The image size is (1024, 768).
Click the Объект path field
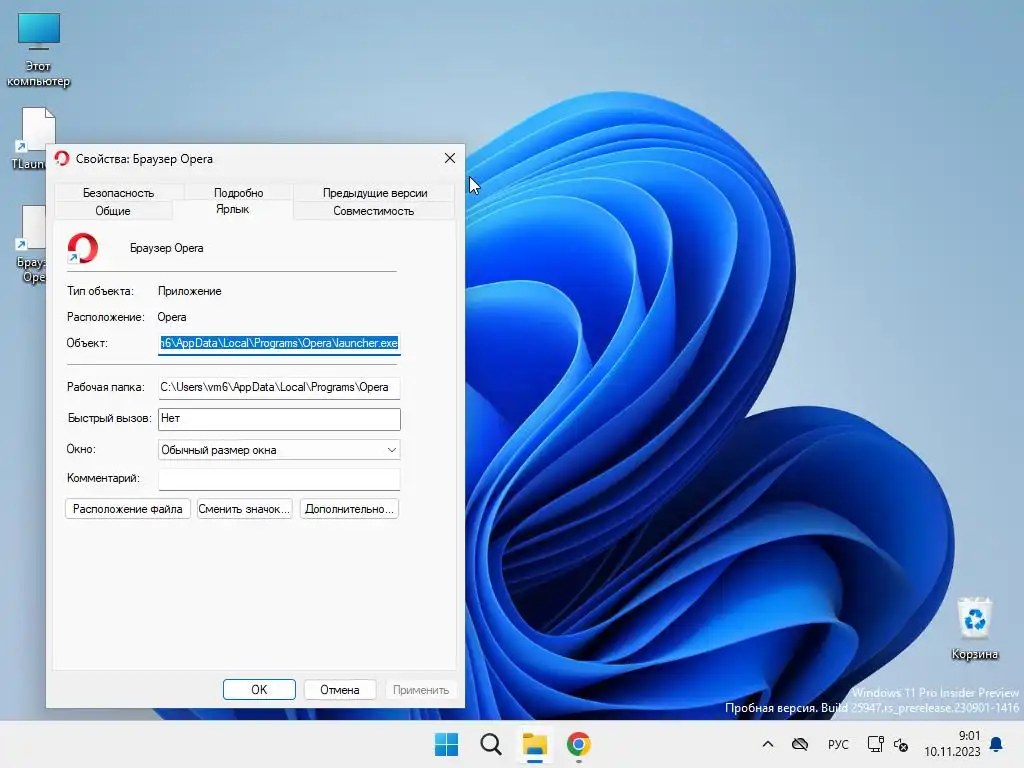(x=279, y=344)
